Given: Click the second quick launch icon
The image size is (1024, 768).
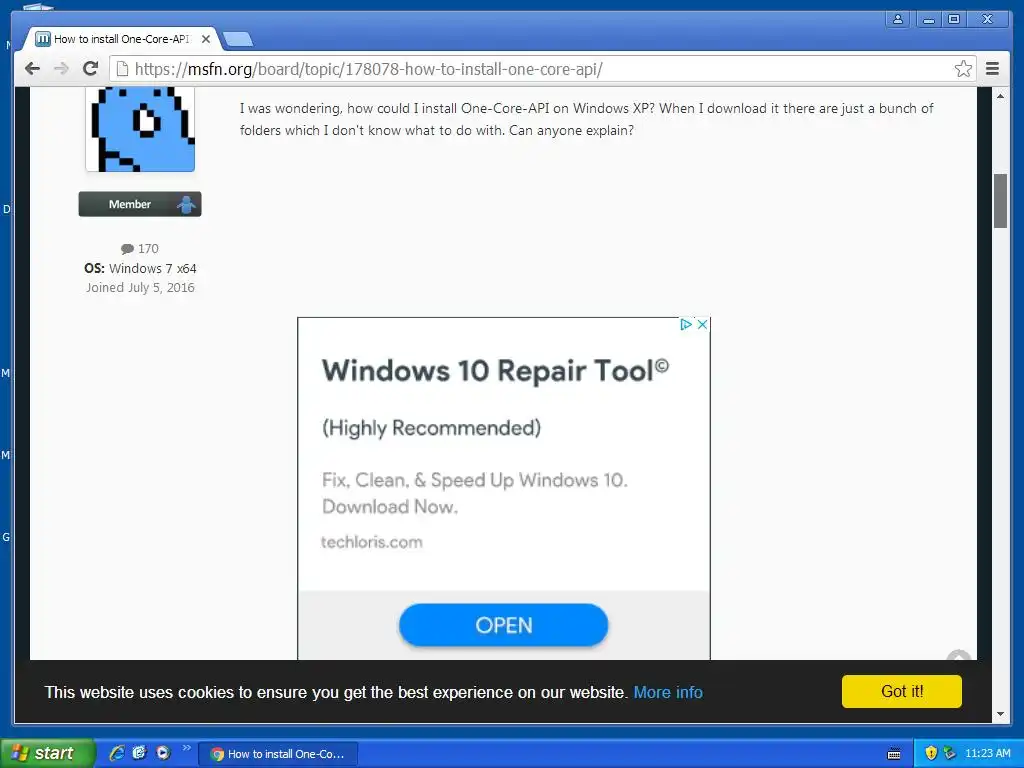Looking at the screenshot, I should (139, 753).
